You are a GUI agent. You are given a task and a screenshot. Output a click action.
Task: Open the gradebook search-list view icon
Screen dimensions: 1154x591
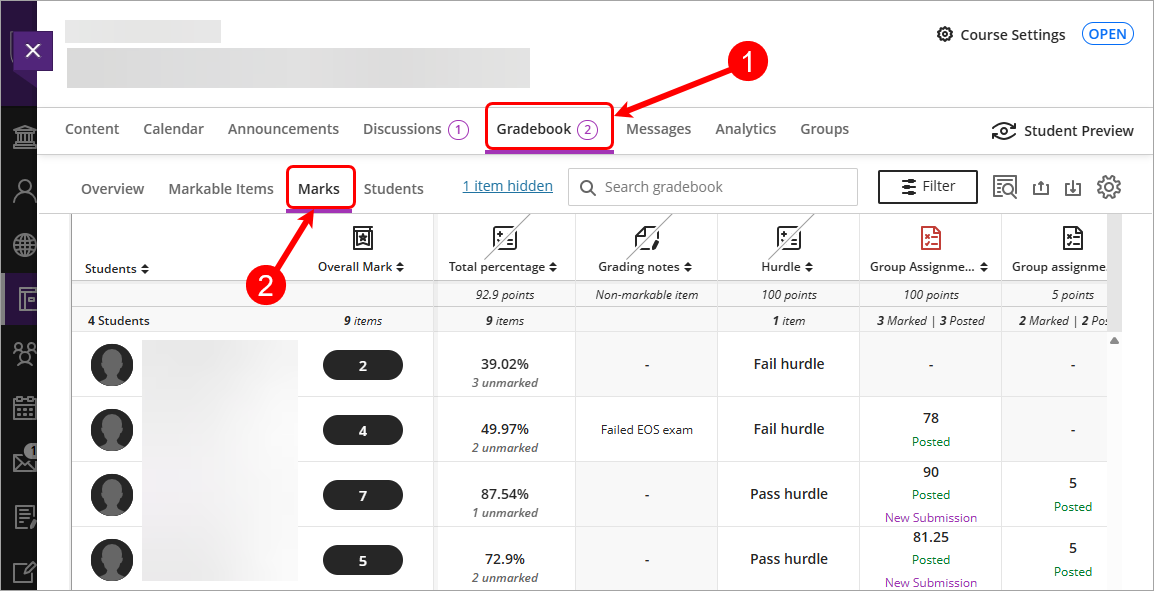point(1004,187)
